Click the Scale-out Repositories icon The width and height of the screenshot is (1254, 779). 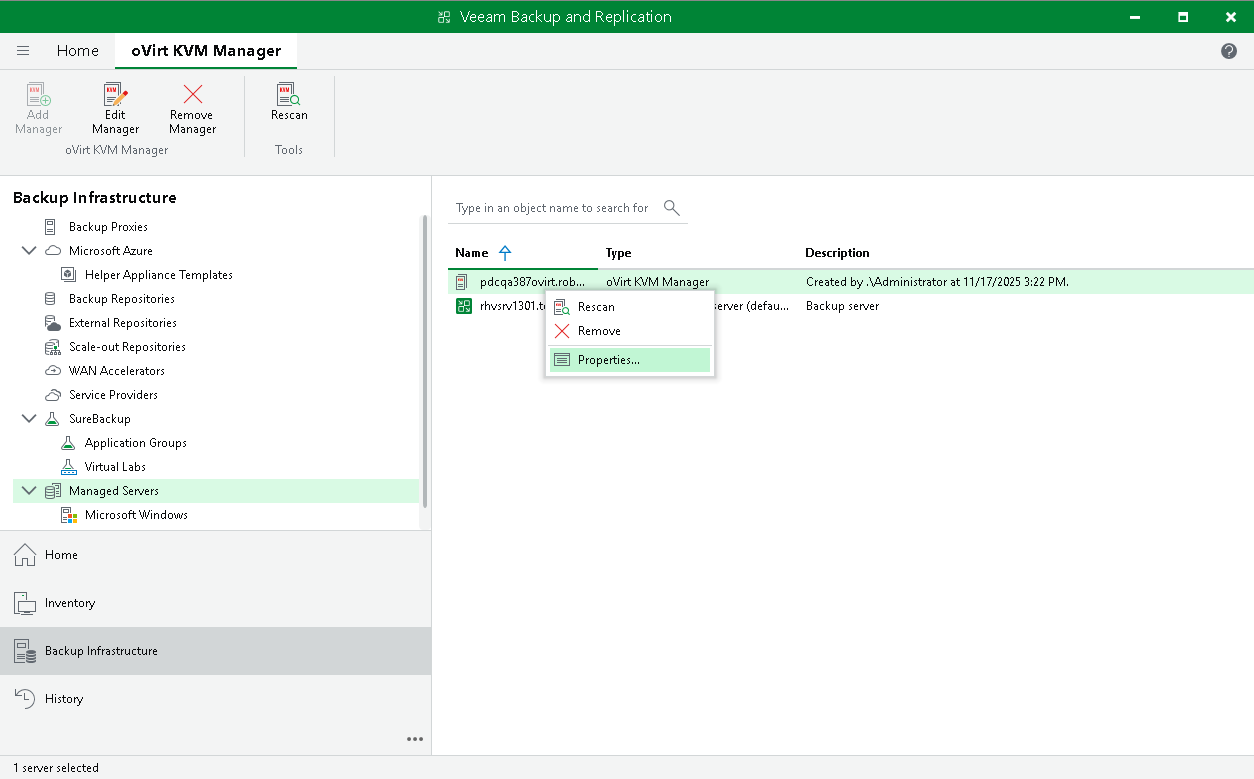(53, 347)
